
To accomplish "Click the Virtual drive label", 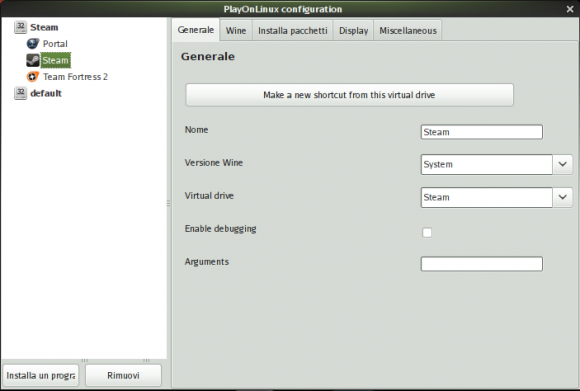I will pos(209,196).
